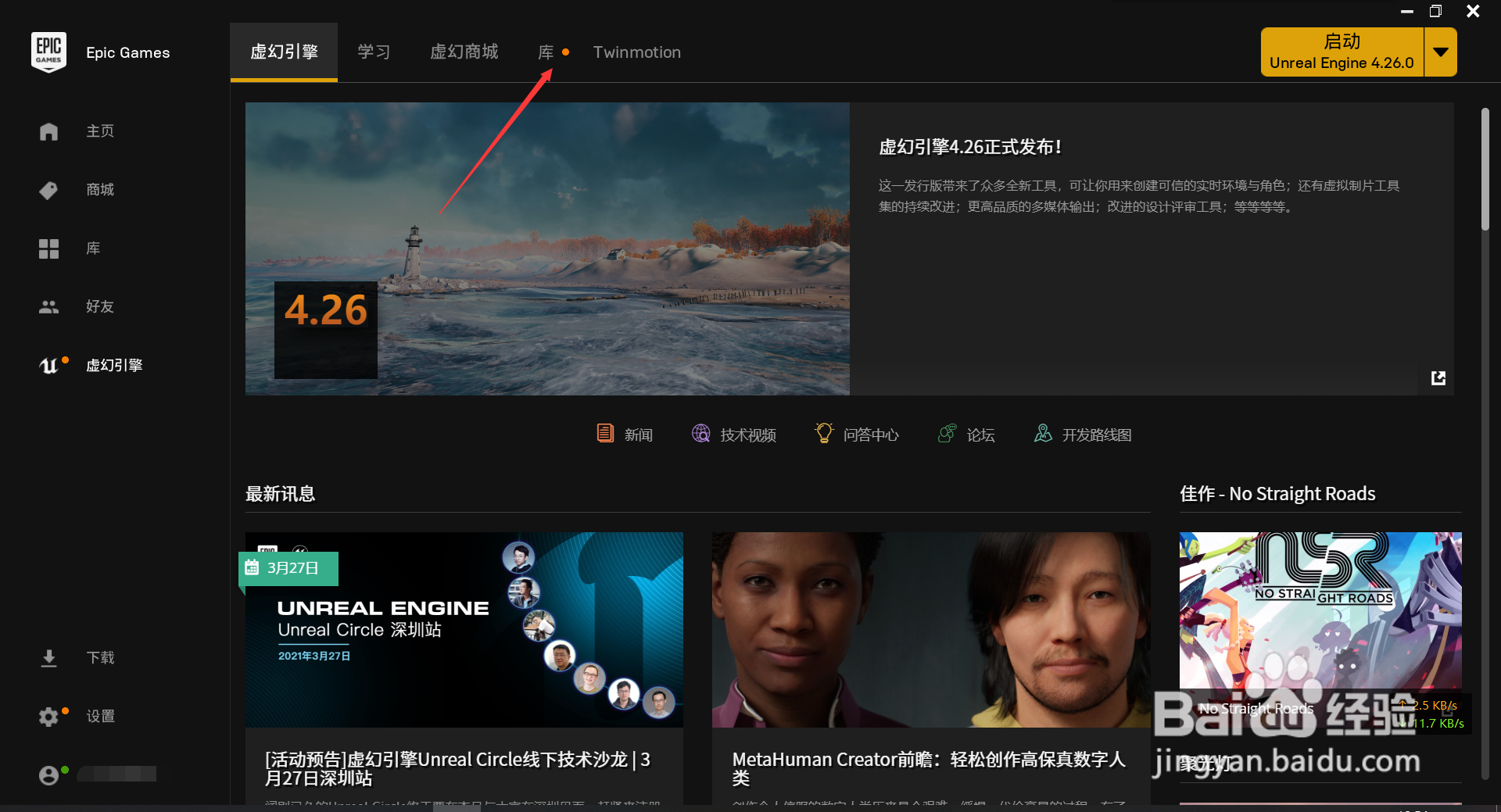Image resolution: width=1501 pixels, height=812 pixels.
Task: Open the 设置 gear icon
Action: tap(48, 717)
